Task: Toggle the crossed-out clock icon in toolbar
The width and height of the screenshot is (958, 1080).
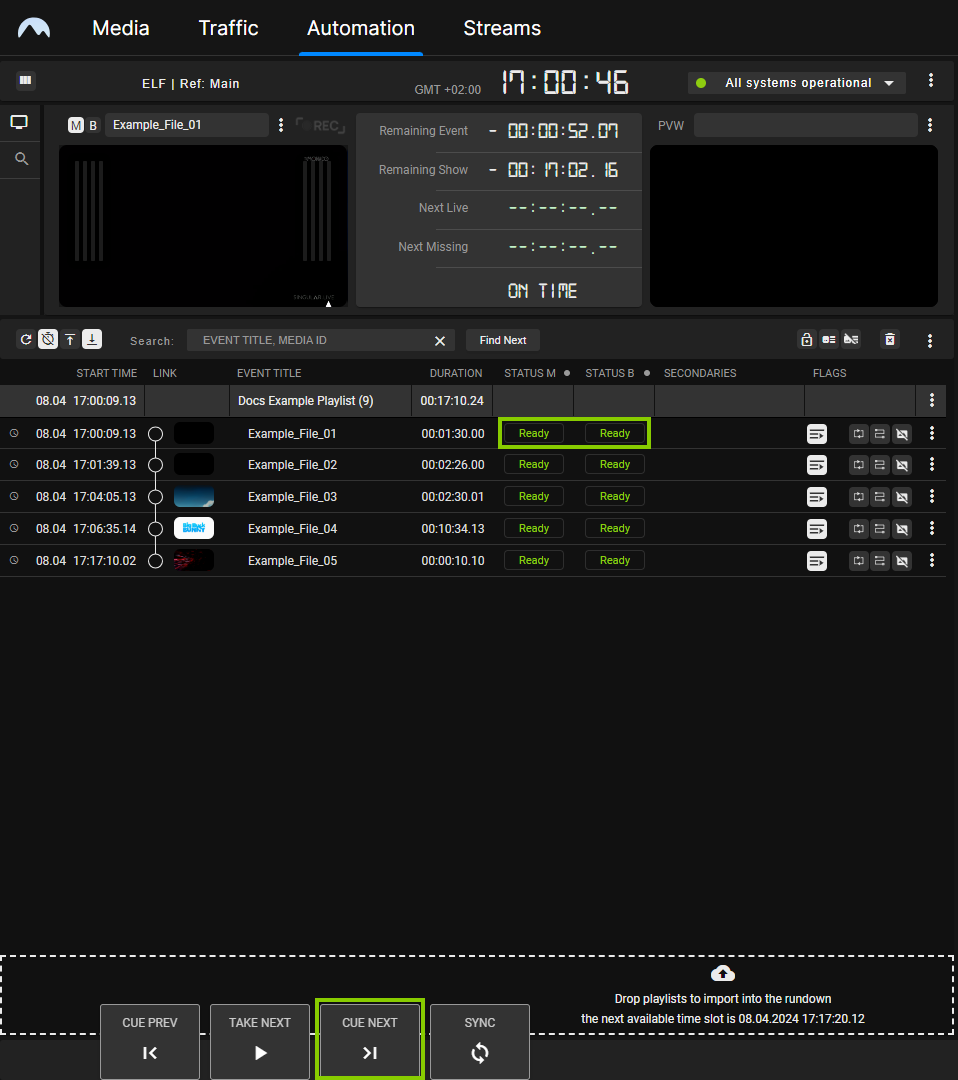Action: (x=48, y=340)
